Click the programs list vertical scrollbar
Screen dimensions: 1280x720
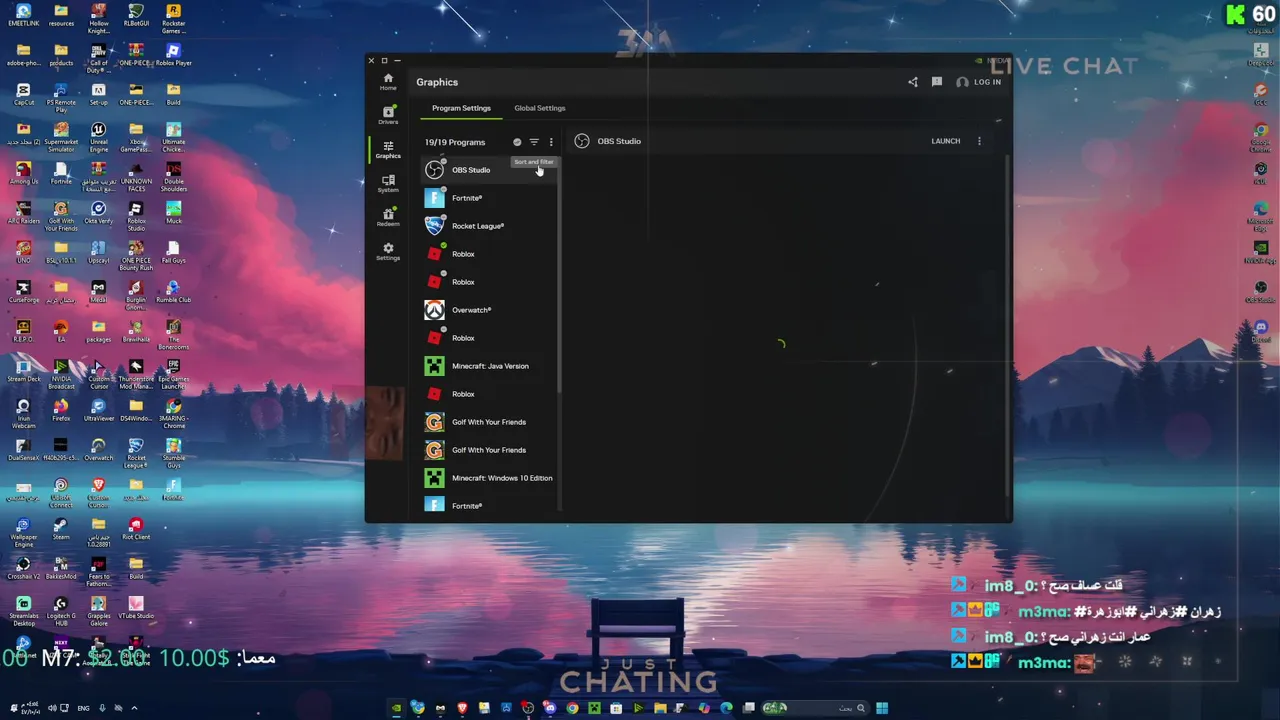559,275
